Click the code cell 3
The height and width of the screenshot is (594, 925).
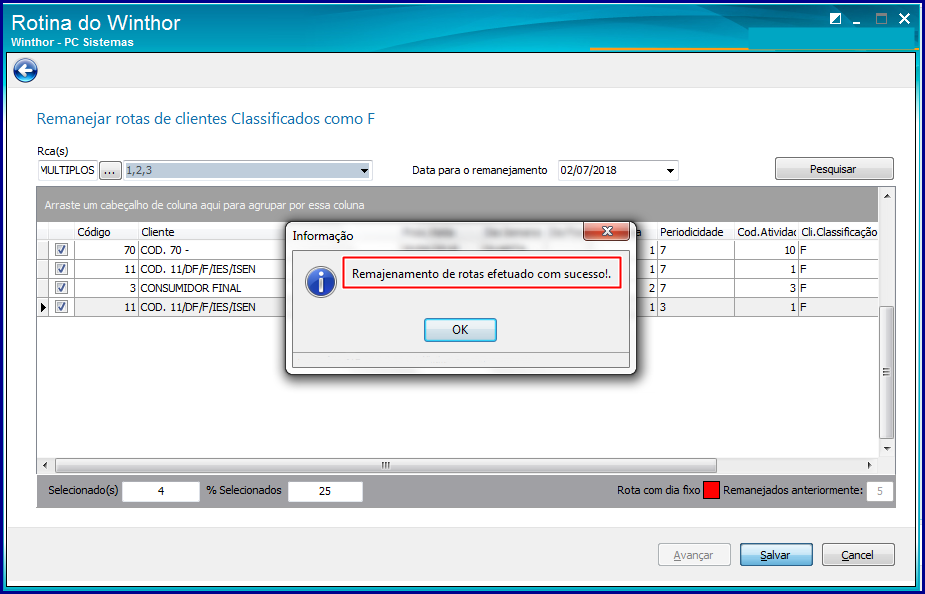(x=106, y=288)
